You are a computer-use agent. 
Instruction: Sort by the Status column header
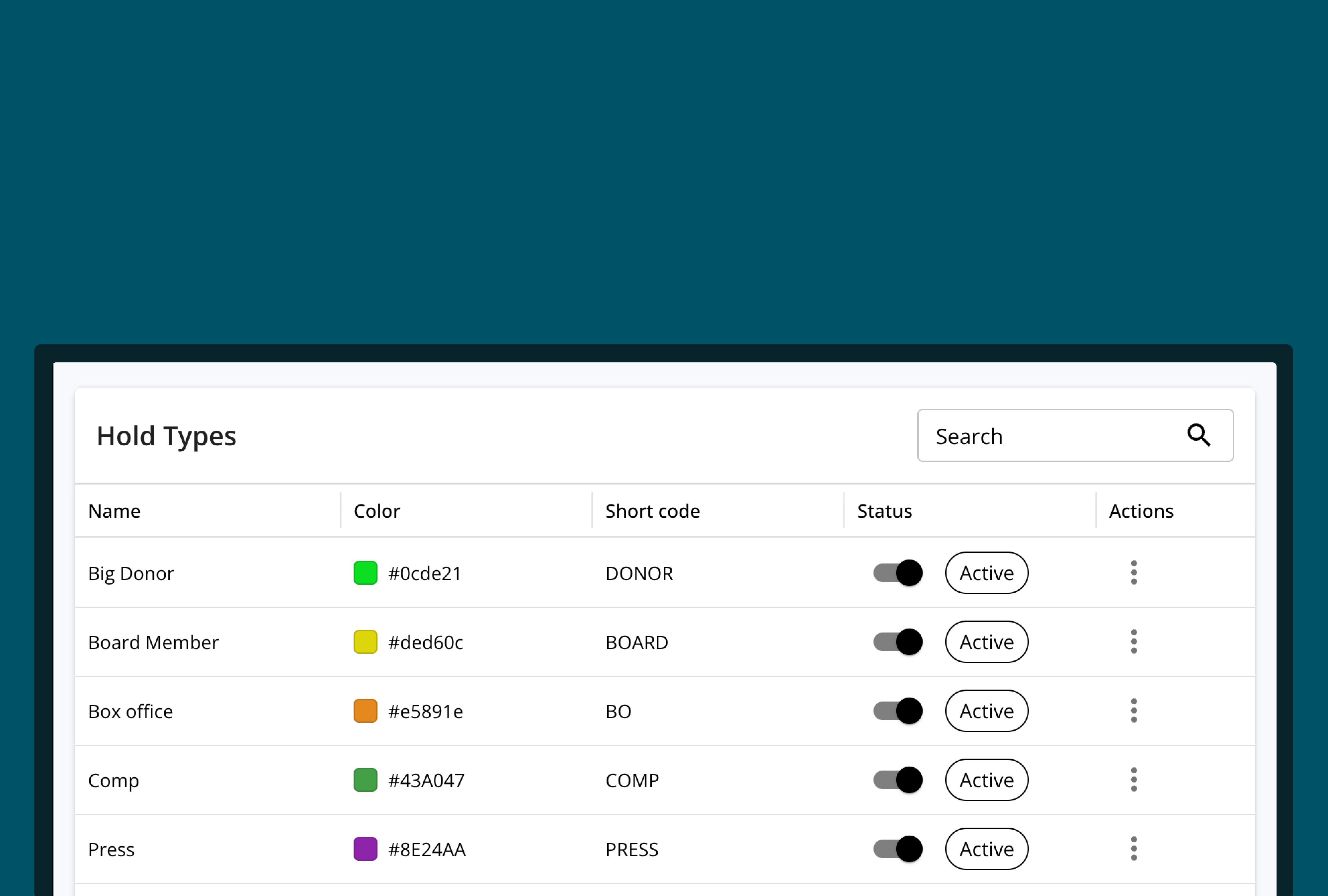(884, 510)
